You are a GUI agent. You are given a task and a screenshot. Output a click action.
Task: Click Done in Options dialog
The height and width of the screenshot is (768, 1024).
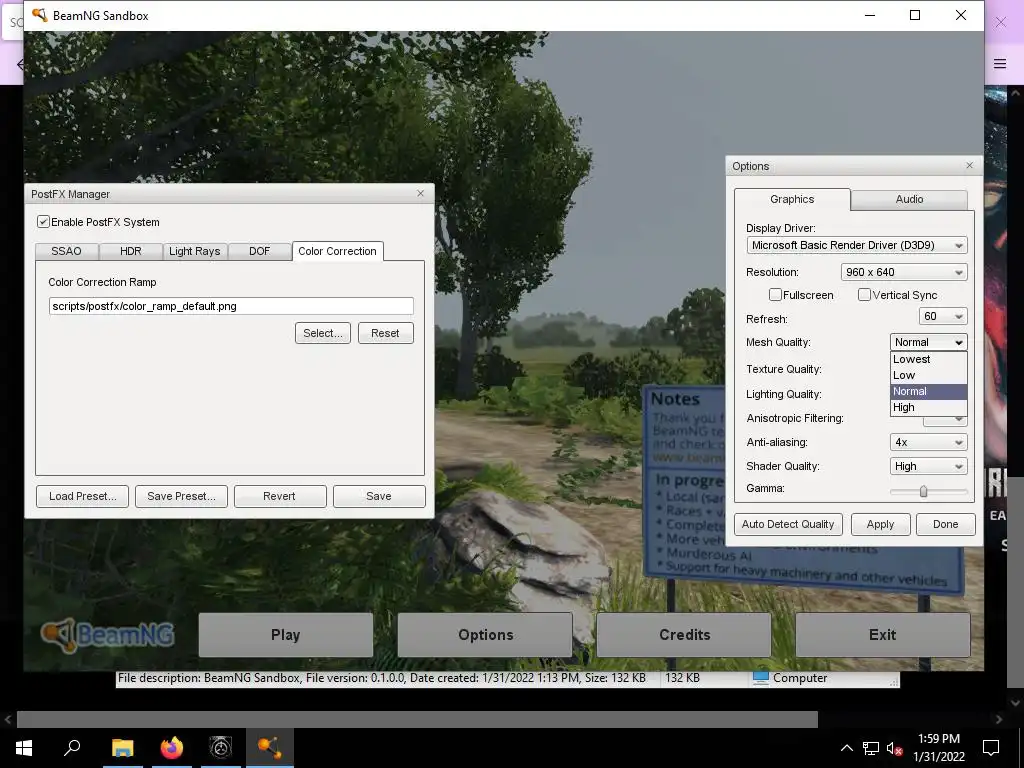(946, 524)
